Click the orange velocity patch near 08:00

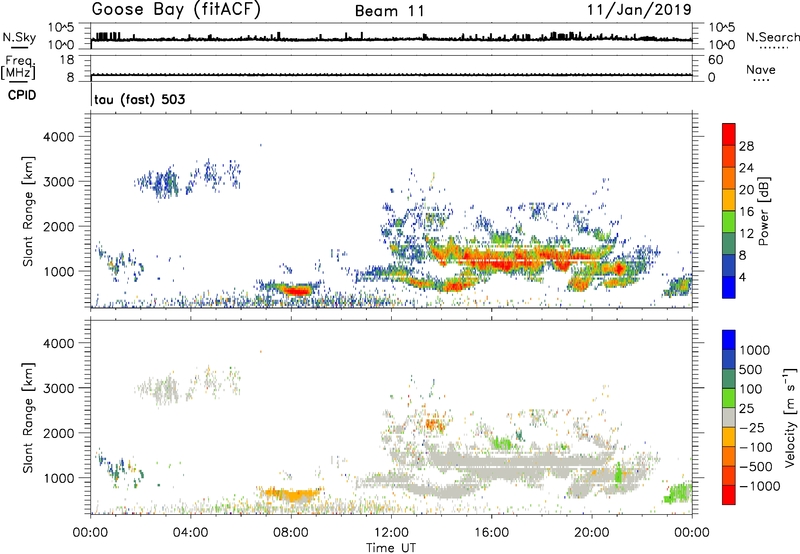click(292, 494)
